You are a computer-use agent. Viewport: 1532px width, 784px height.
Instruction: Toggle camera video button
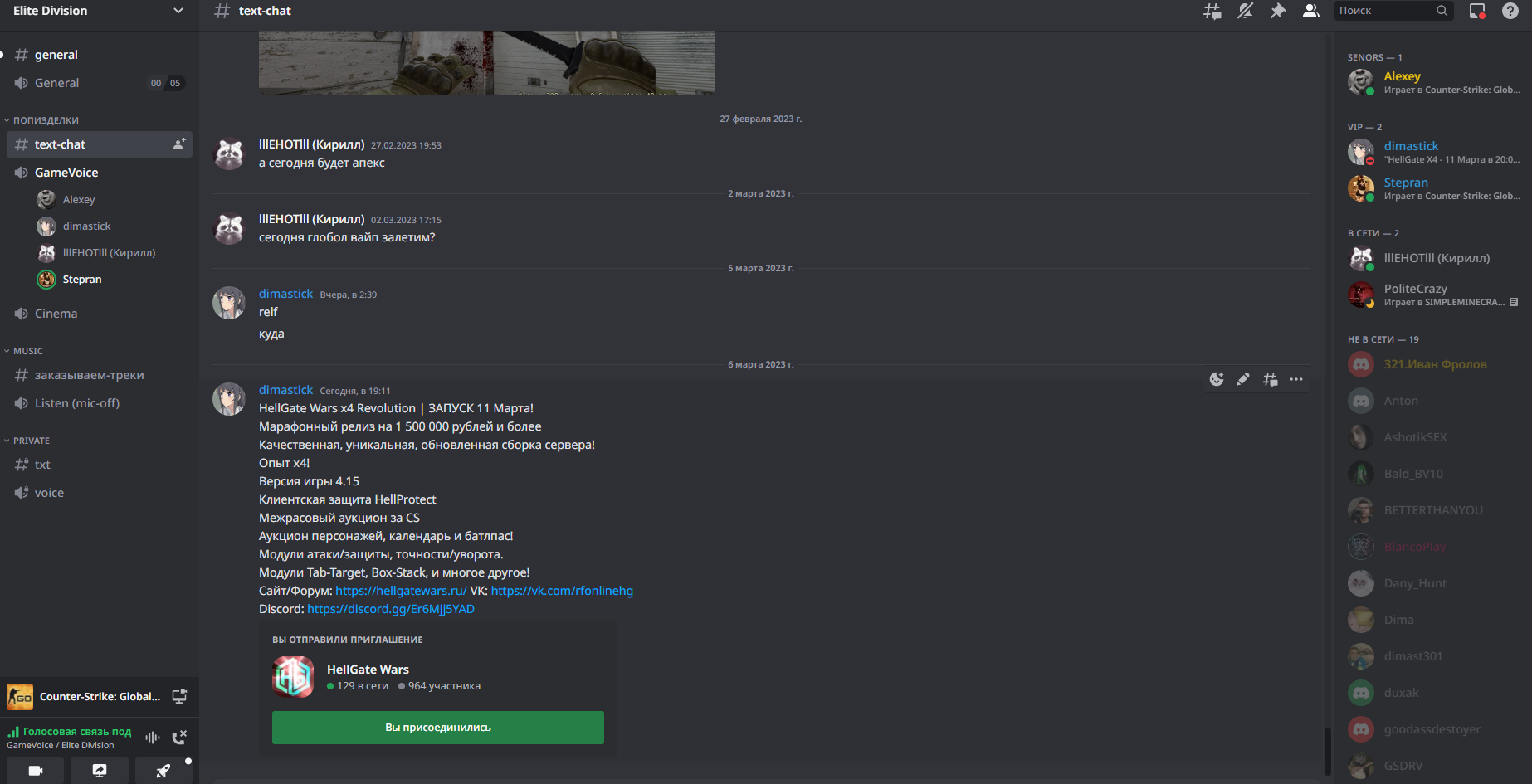pos(36,771)
